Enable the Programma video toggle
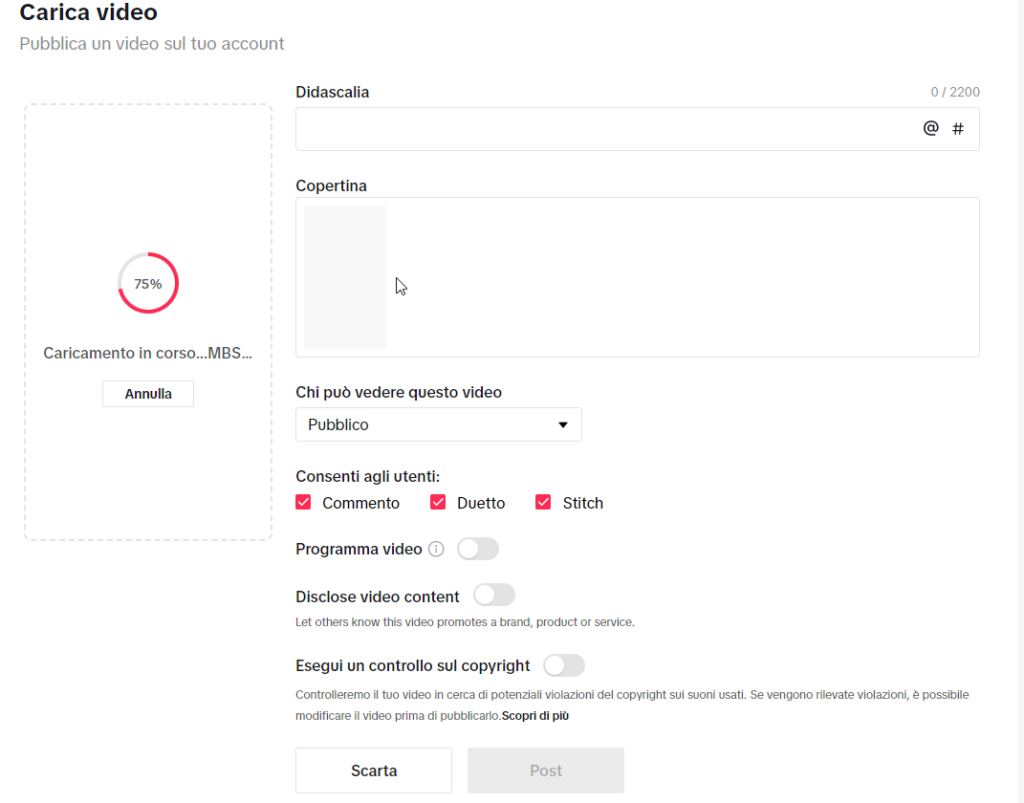1024x803 pixels. pos(477,549)
